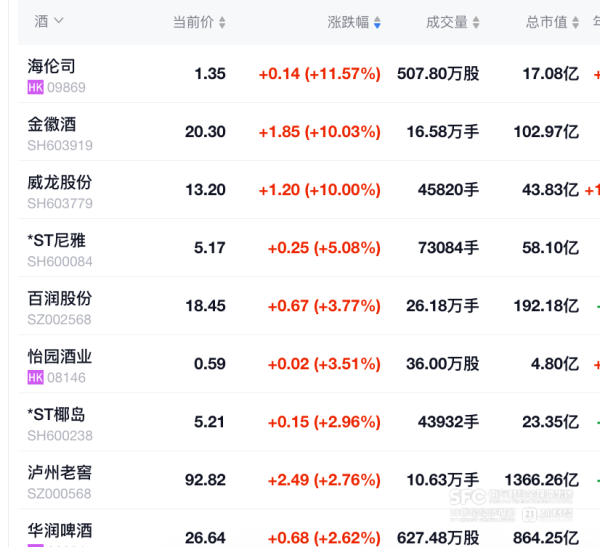Image resolution: width=600 pixels, height=547 pixels.
Task: Open stock *ST椰岛
Action: tap(56, 415)
